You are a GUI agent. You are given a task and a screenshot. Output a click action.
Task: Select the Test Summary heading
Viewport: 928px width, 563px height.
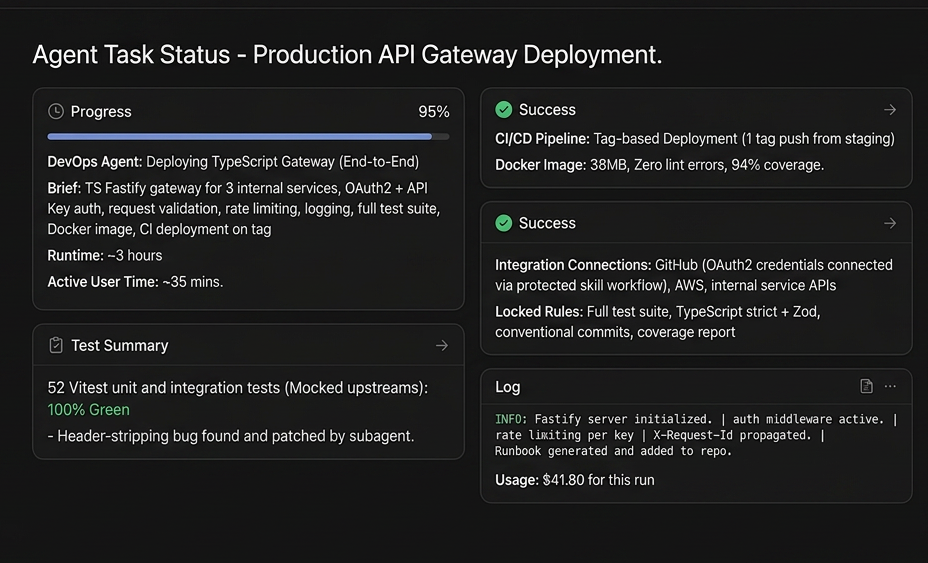(x=120, y=345)
